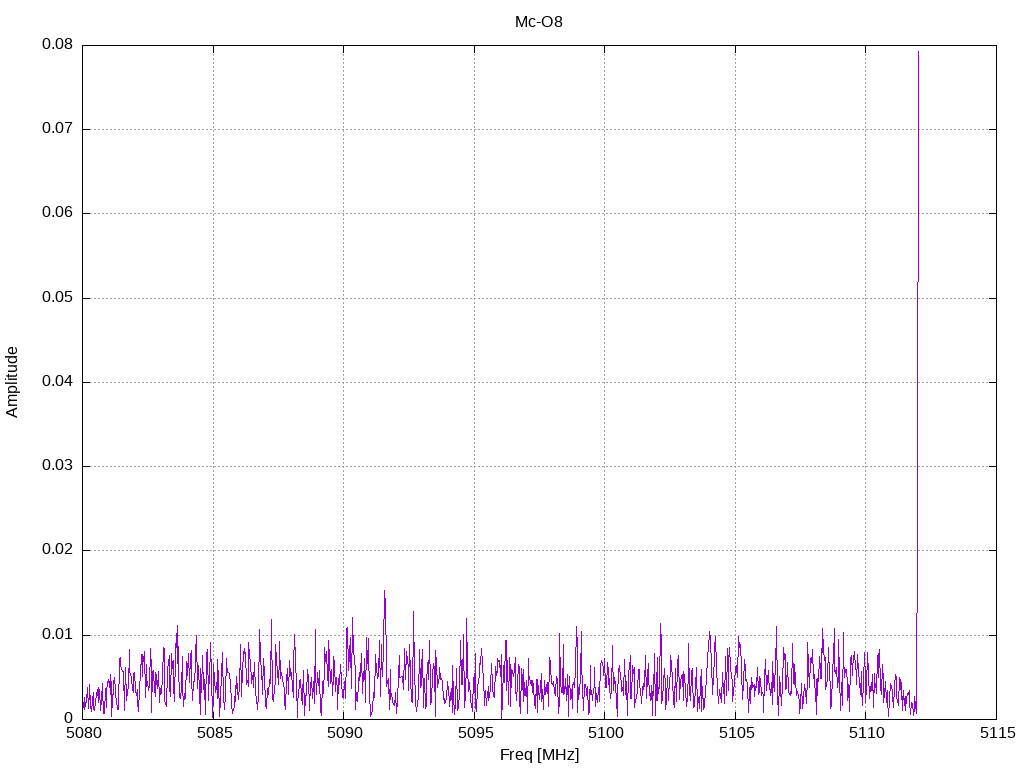This screenshot has width=1024, height=768.
Task: Click the 5115 x-axis tick label
Action: [x=996, y=735]
